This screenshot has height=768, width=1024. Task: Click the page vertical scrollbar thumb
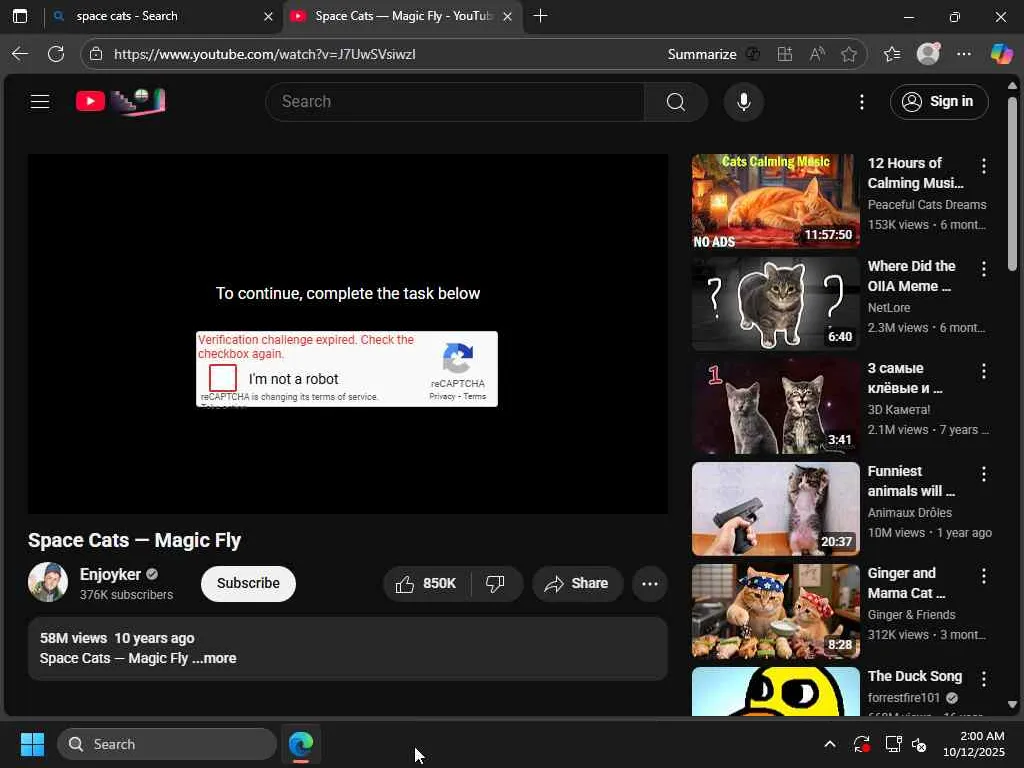coord(1012,184)
